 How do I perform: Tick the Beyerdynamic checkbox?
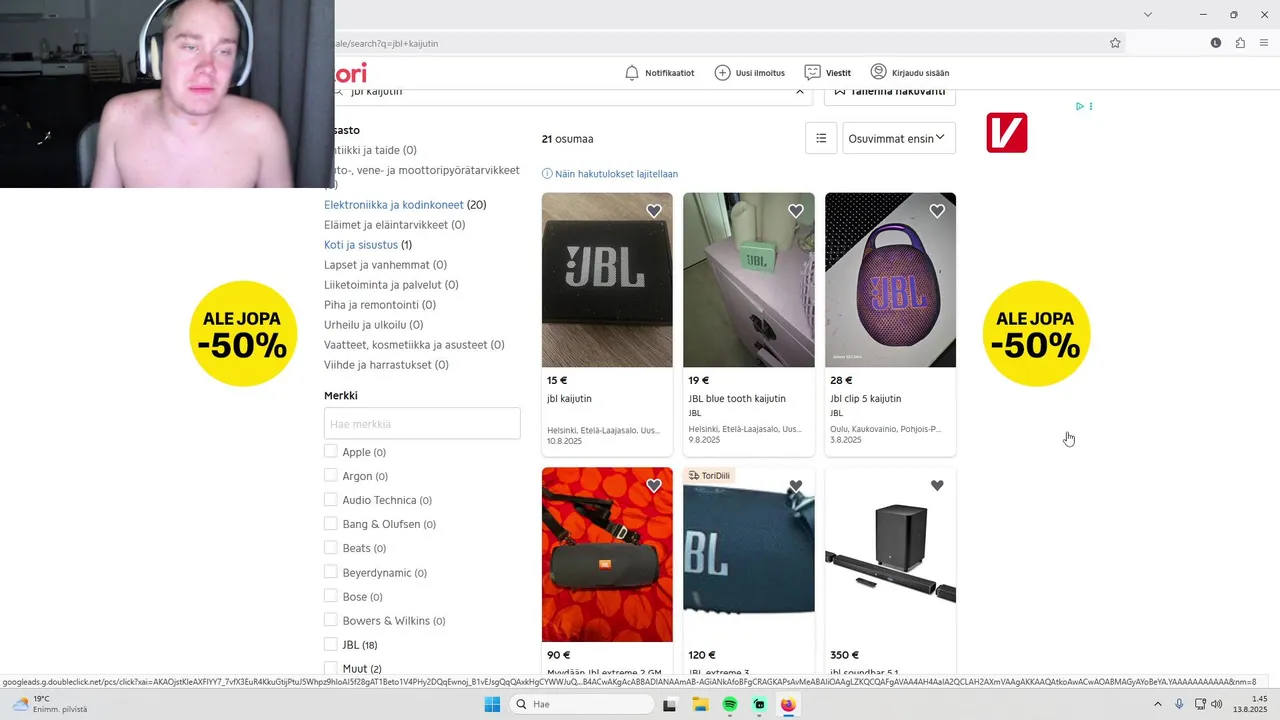pyautogui.click(x=331, y=572)
